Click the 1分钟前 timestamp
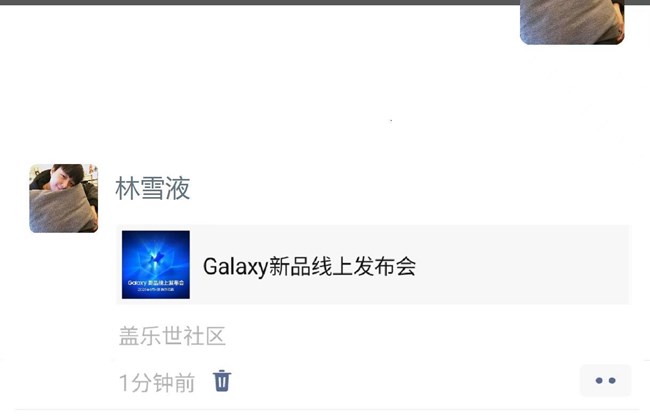This screenshot has width=650, height=416. coord(157,382)
